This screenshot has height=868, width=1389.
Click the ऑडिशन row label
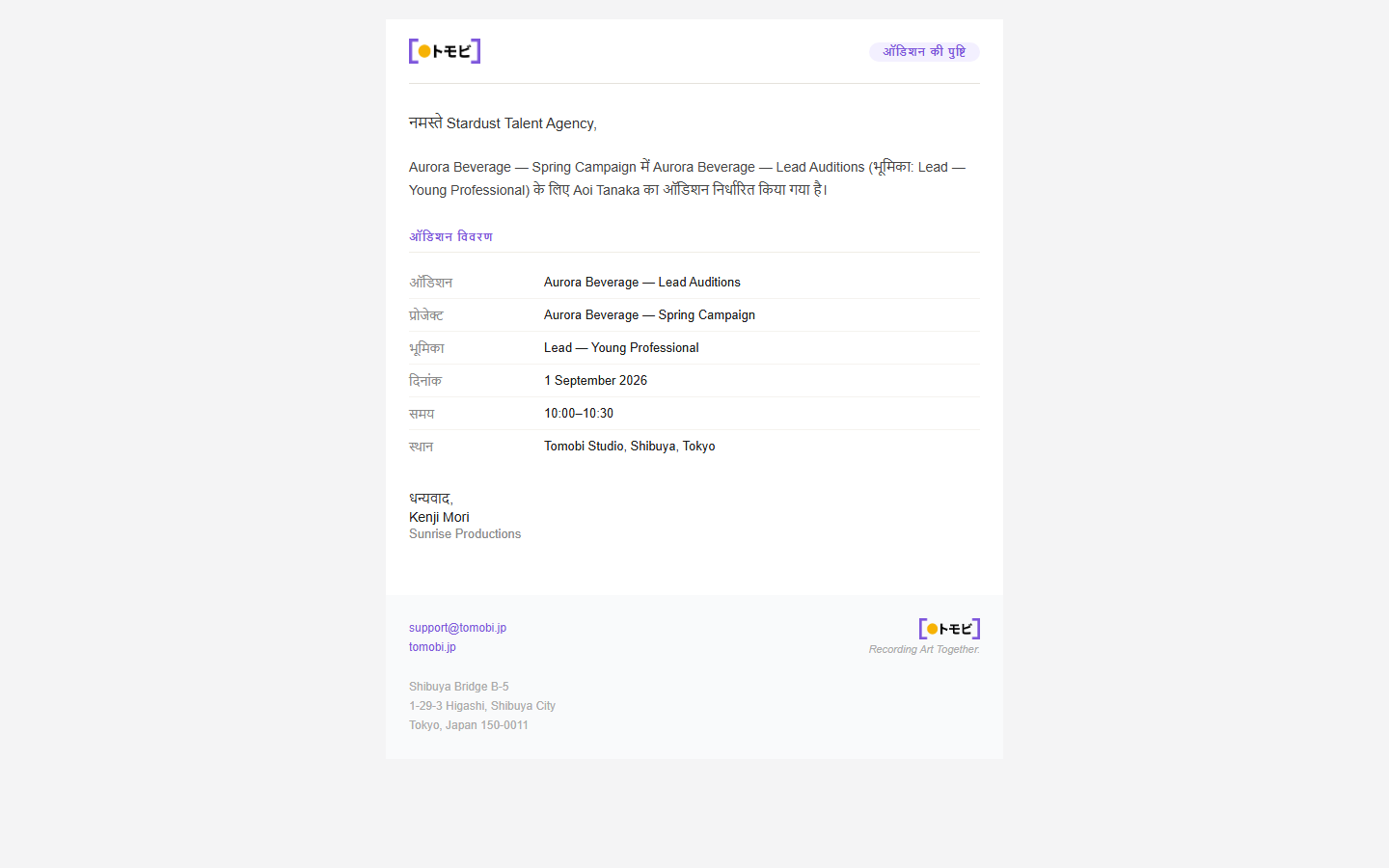[430, 283]
